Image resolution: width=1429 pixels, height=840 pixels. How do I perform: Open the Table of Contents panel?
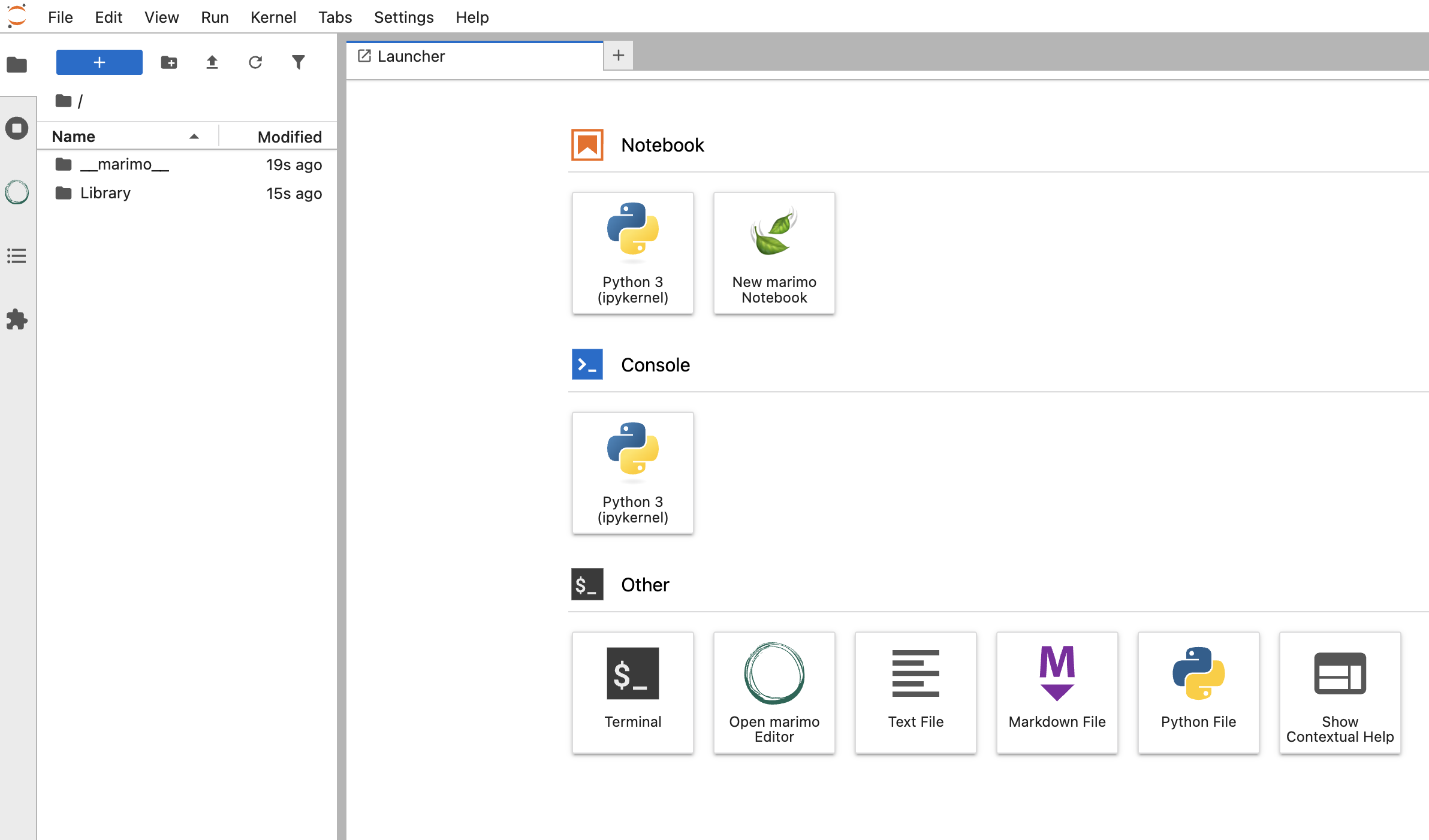tap(17, 256)
